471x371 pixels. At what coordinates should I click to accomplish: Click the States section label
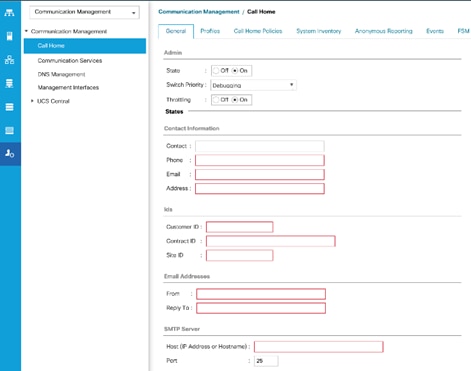coord(174,112)
